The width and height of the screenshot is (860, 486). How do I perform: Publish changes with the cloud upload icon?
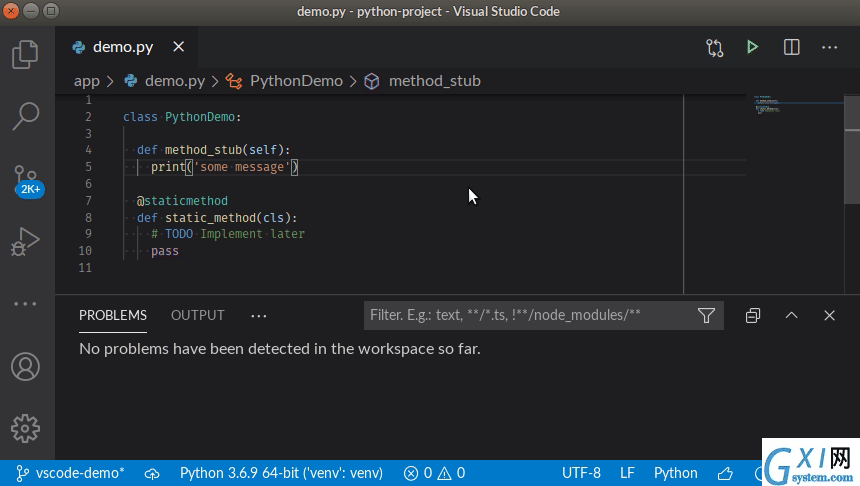coord(152,473)
